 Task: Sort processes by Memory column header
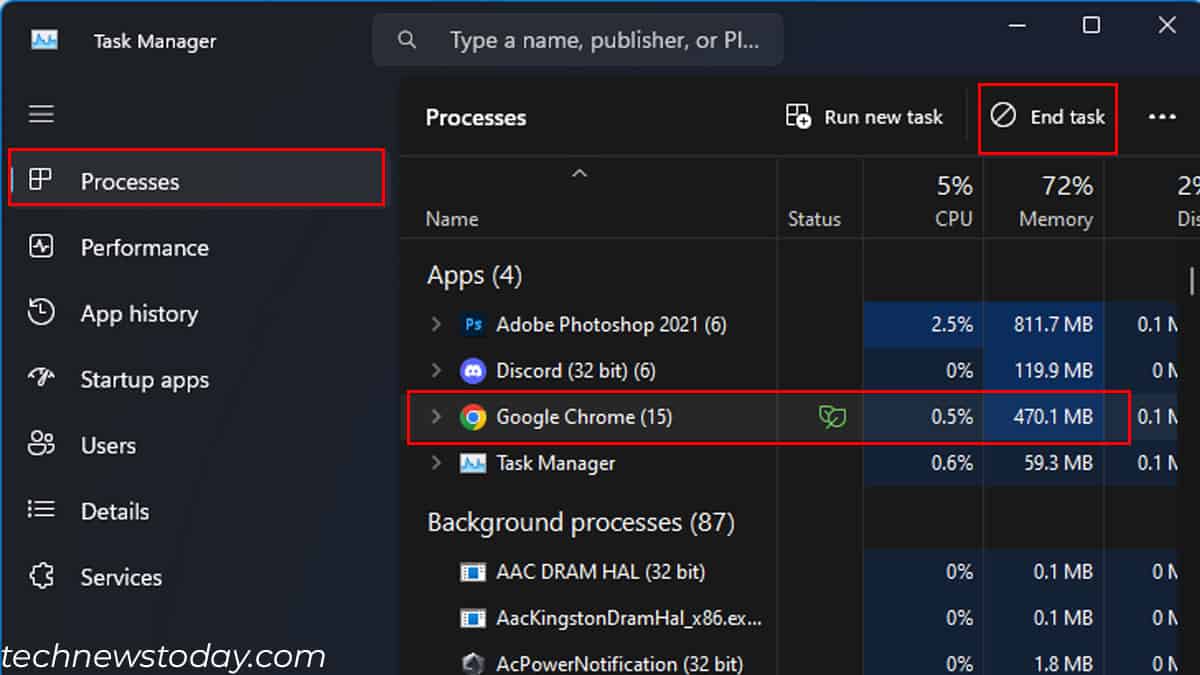click(1055, 201)
